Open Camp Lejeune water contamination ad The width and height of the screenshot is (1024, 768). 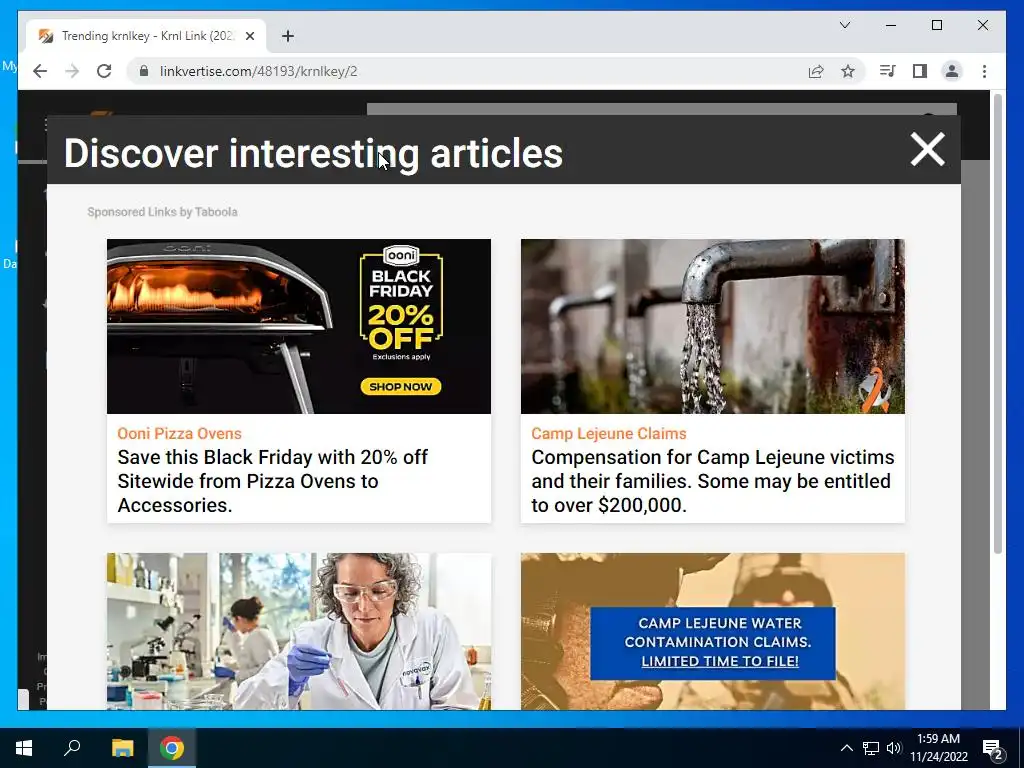coord(712,632)
